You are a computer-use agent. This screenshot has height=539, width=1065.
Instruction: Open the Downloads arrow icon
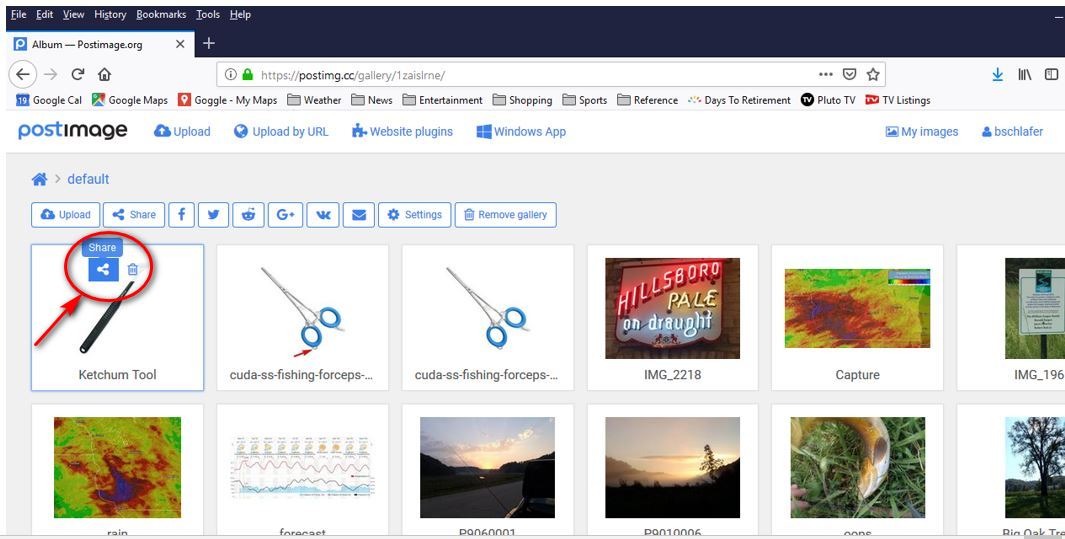tap(997, 74)
